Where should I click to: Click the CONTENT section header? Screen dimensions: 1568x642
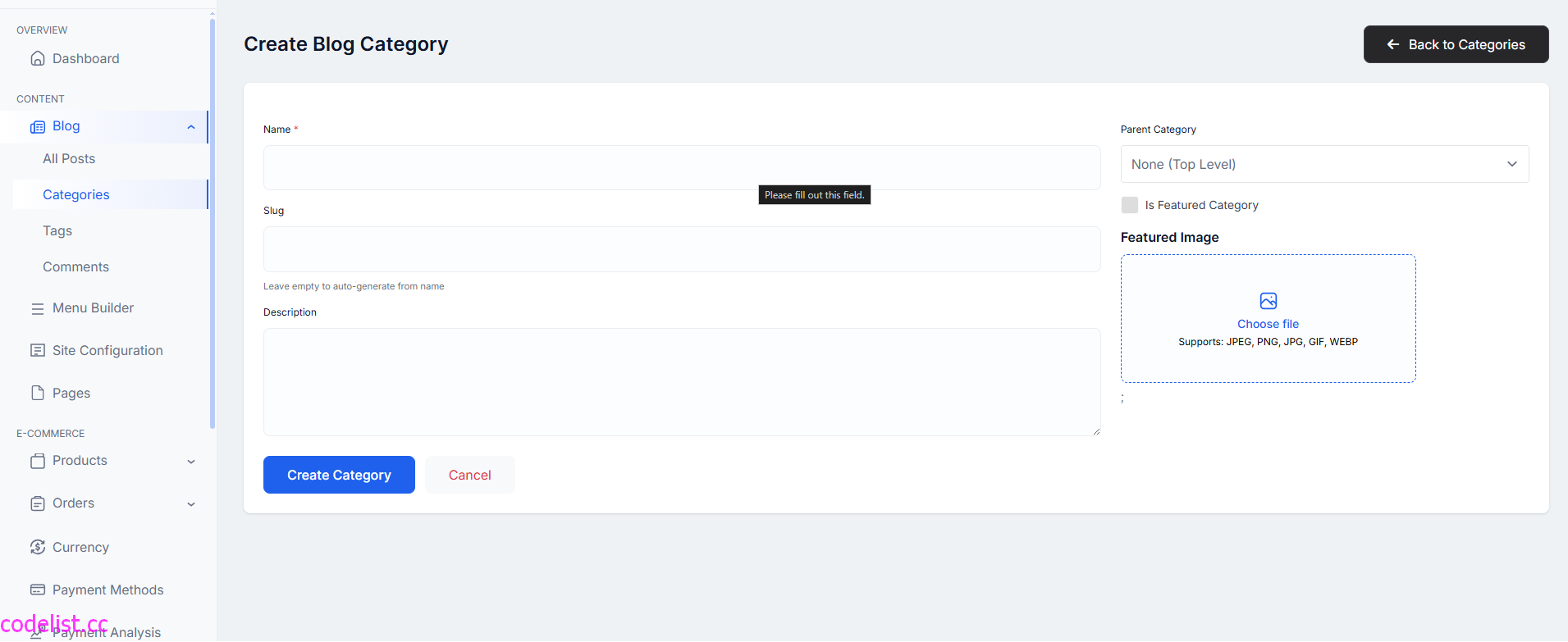click(40, 99)
